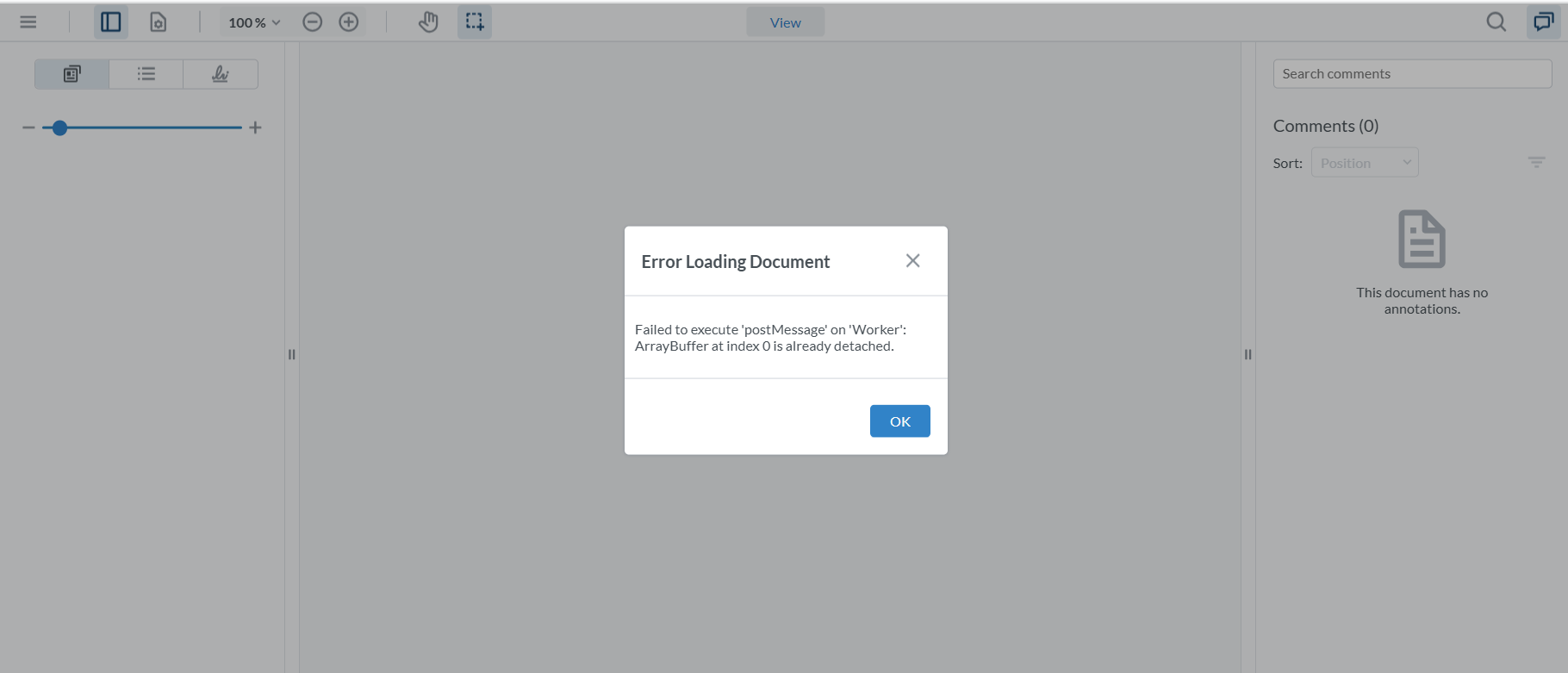This screenshot has width=1568, height=673.
Task: Toggle the comments panel button
Action: pos(1543,22)
